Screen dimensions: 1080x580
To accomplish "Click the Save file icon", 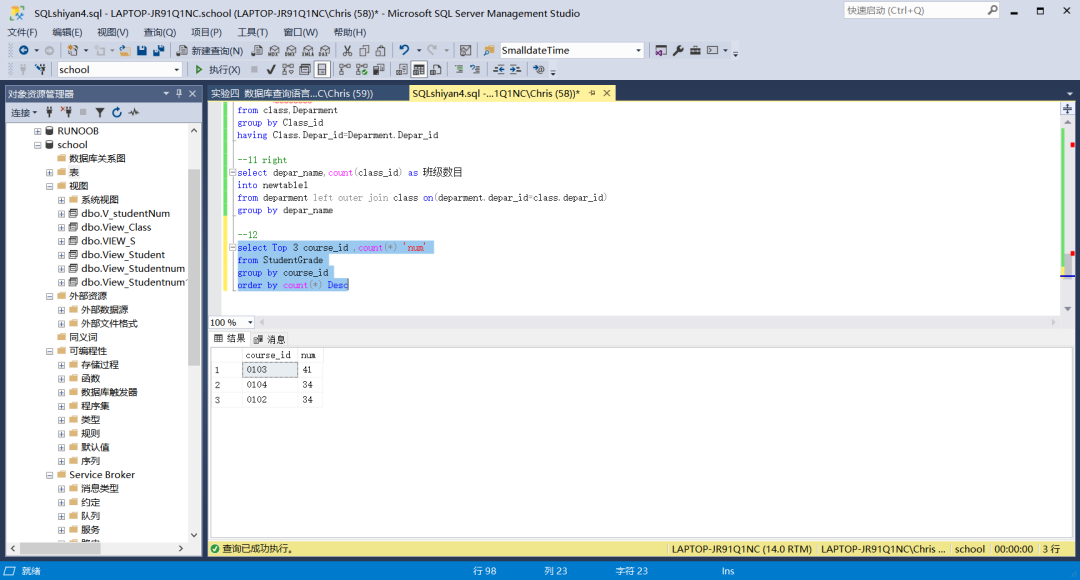I will coord(142,50).
